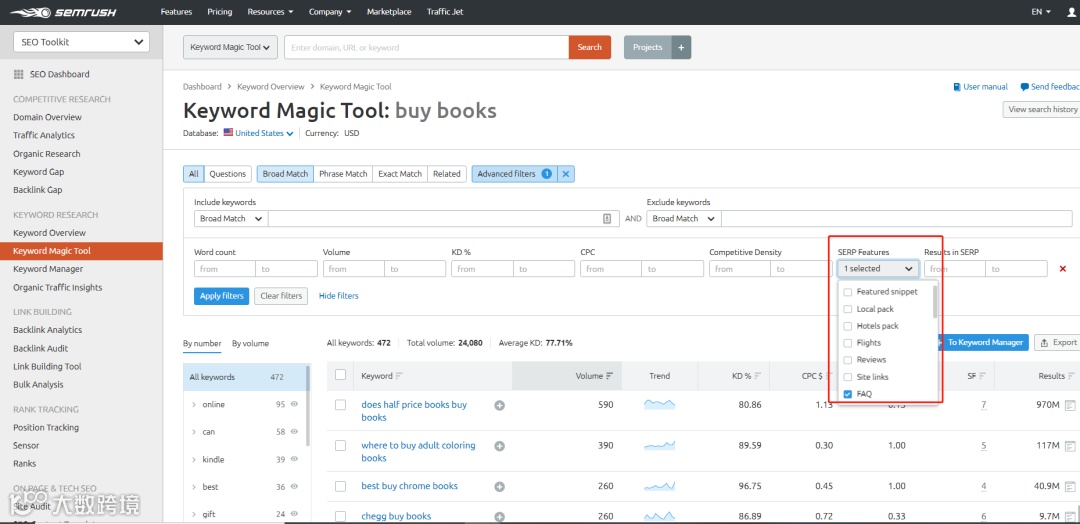
Task: Click the Export button
Action: pyautogui.click(x=1058, y=342)
